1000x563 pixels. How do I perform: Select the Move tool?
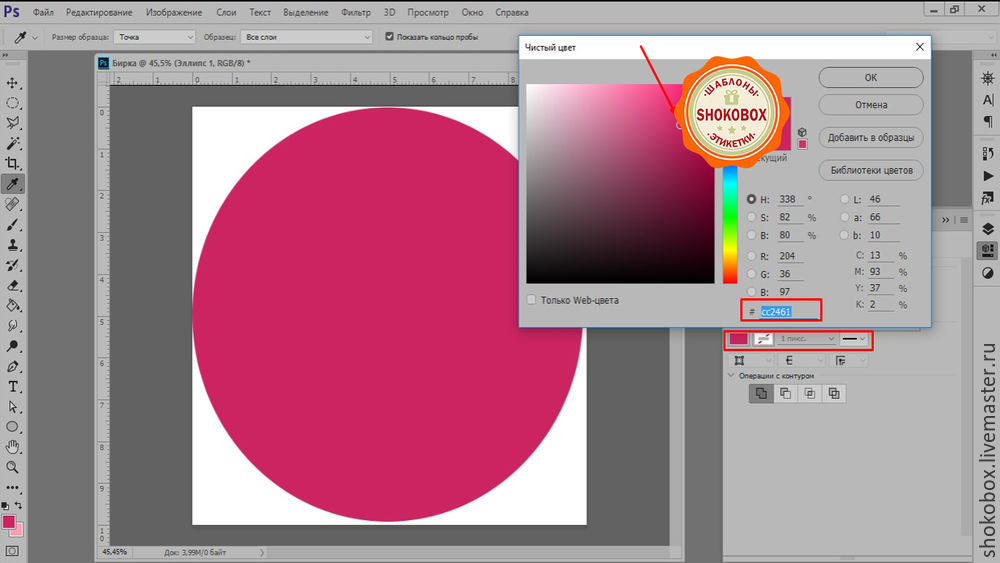click(x=14, y=82)
